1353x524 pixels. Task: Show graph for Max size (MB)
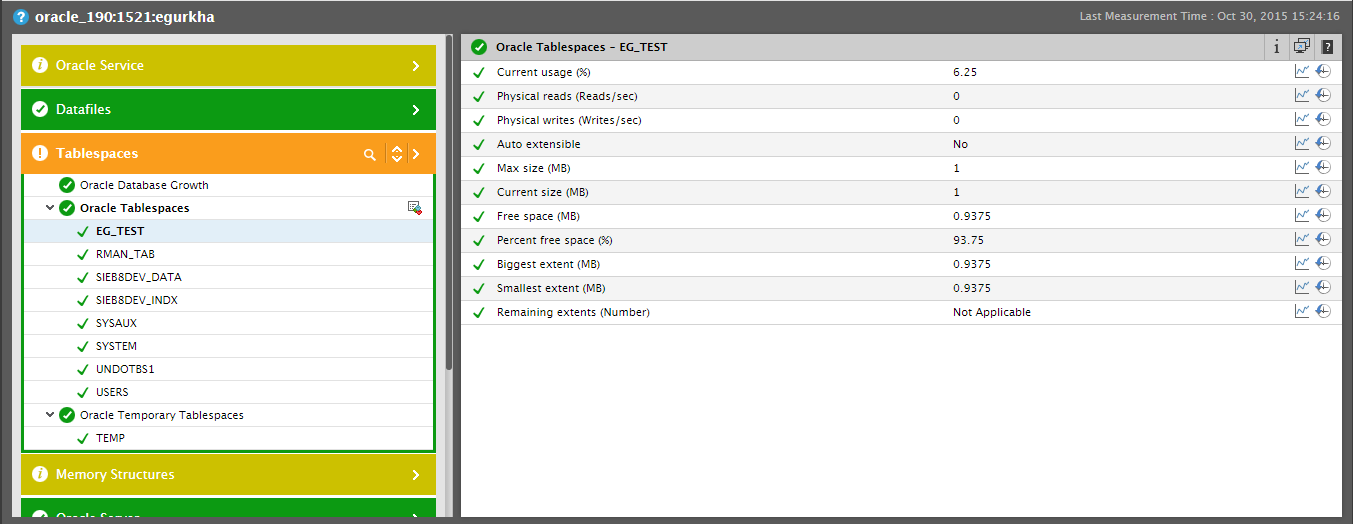(1301, 167)
